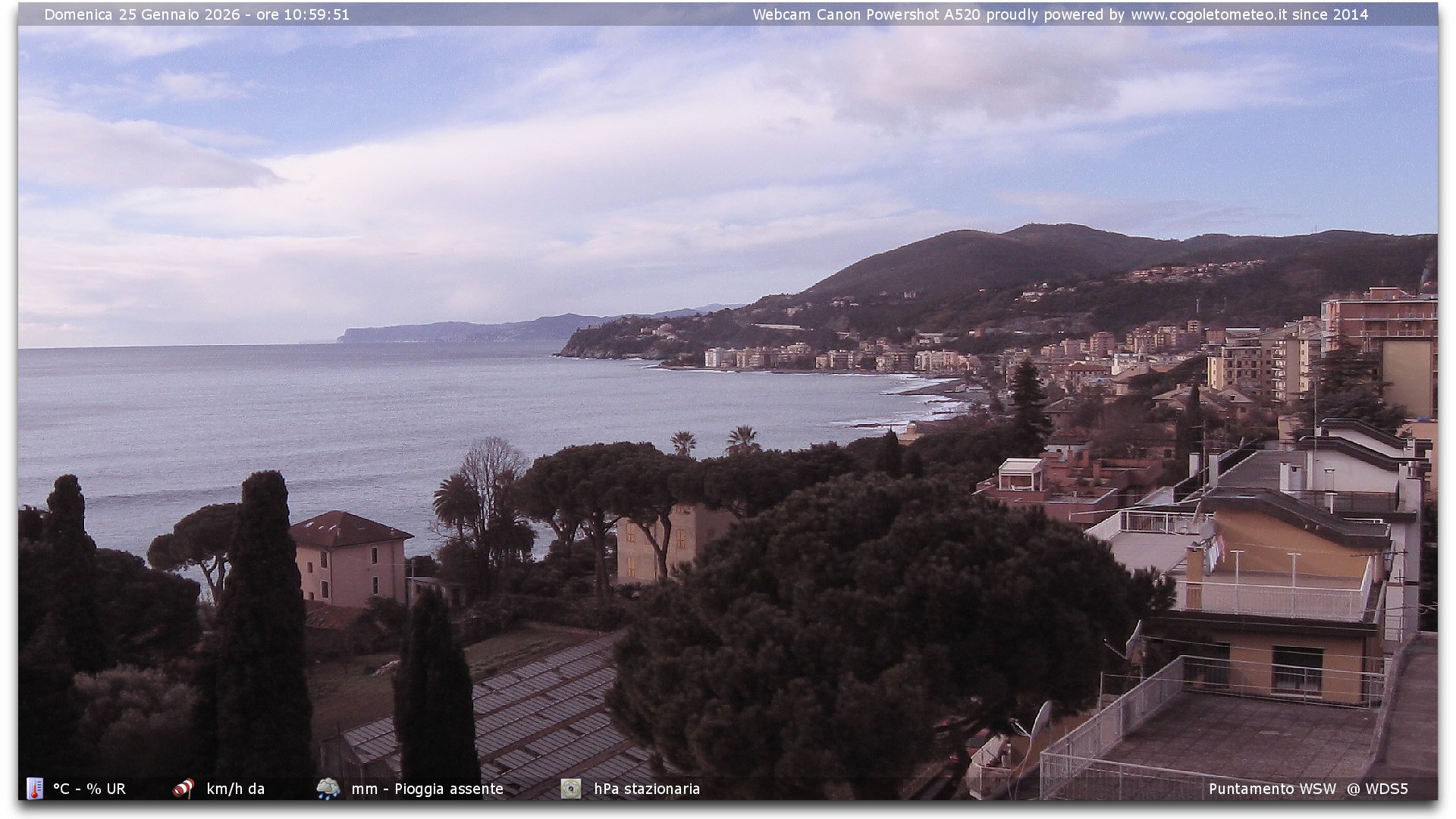Click the thermometer temperature icon
Viewport: 1456px width, 819px height.
click(x=35, y=789)
